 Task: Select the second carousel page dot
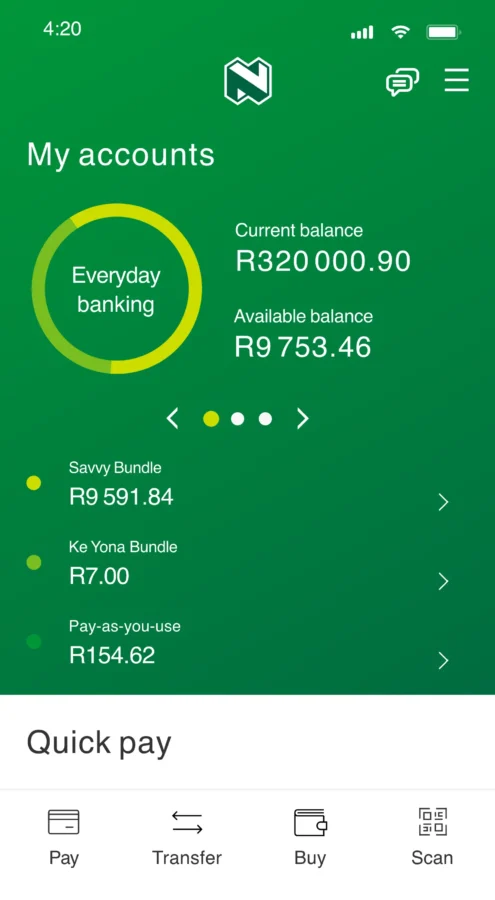pos(238,419)
